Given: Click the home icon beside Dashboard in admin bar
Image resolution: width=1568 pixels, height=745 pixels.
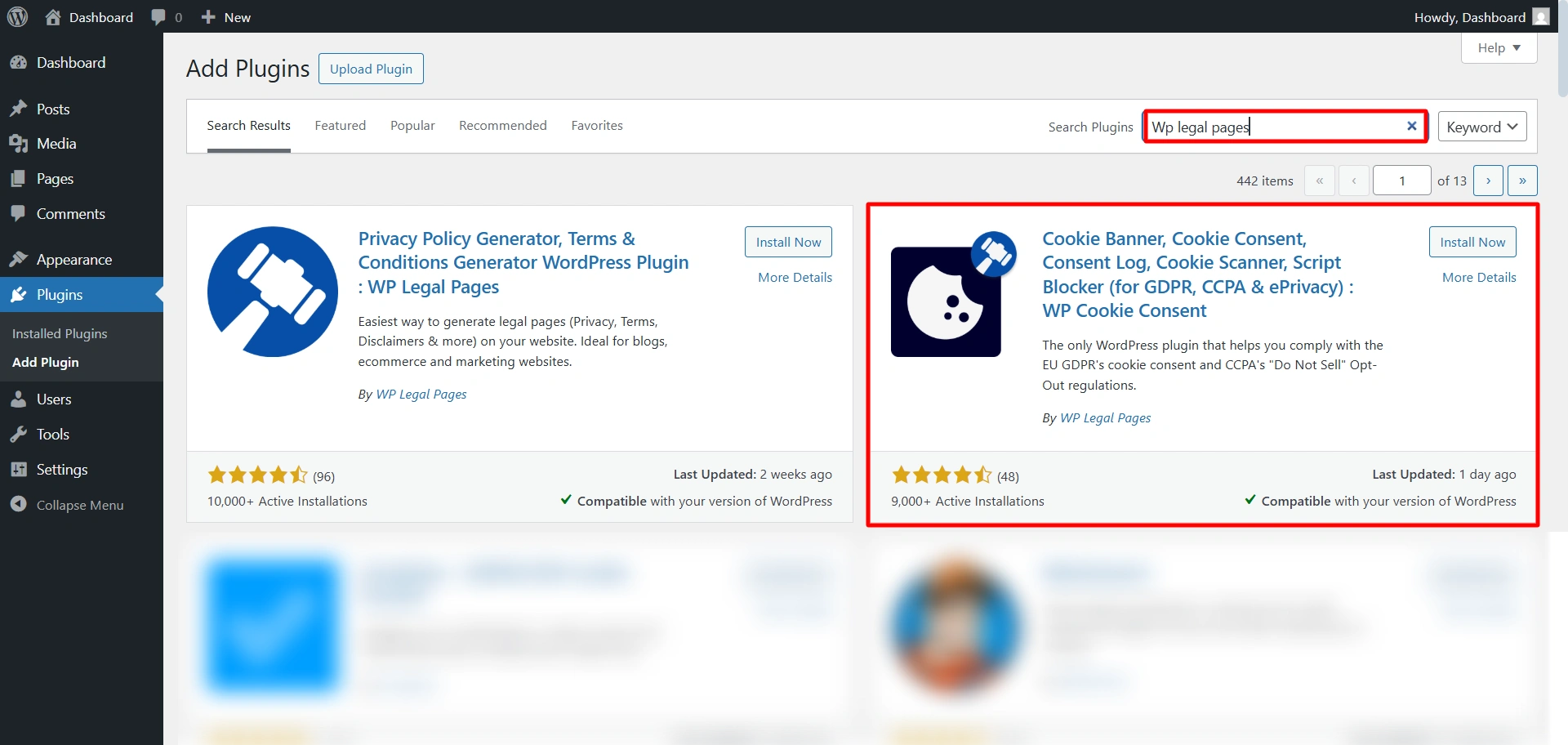Looking at the screenshot, I should (x=53, y=17).
